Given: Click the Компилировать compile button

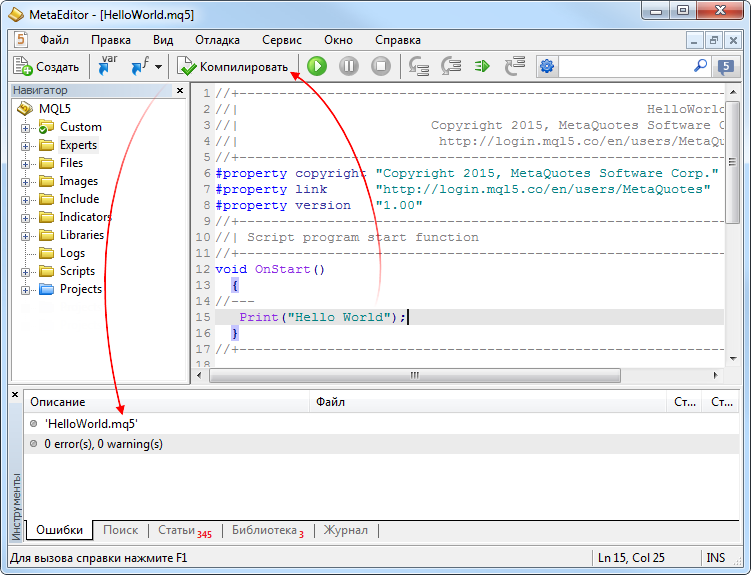Looking at the screenshot, I should tap(232, 67).
